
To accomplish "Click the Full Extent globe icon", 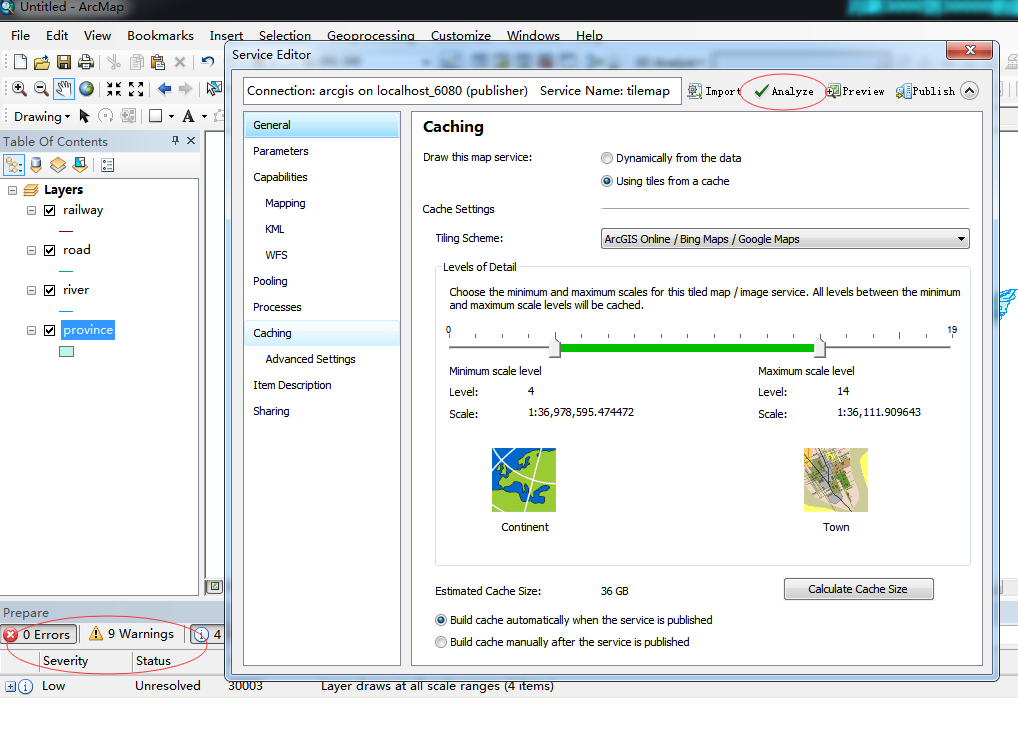I will (86, 89).
